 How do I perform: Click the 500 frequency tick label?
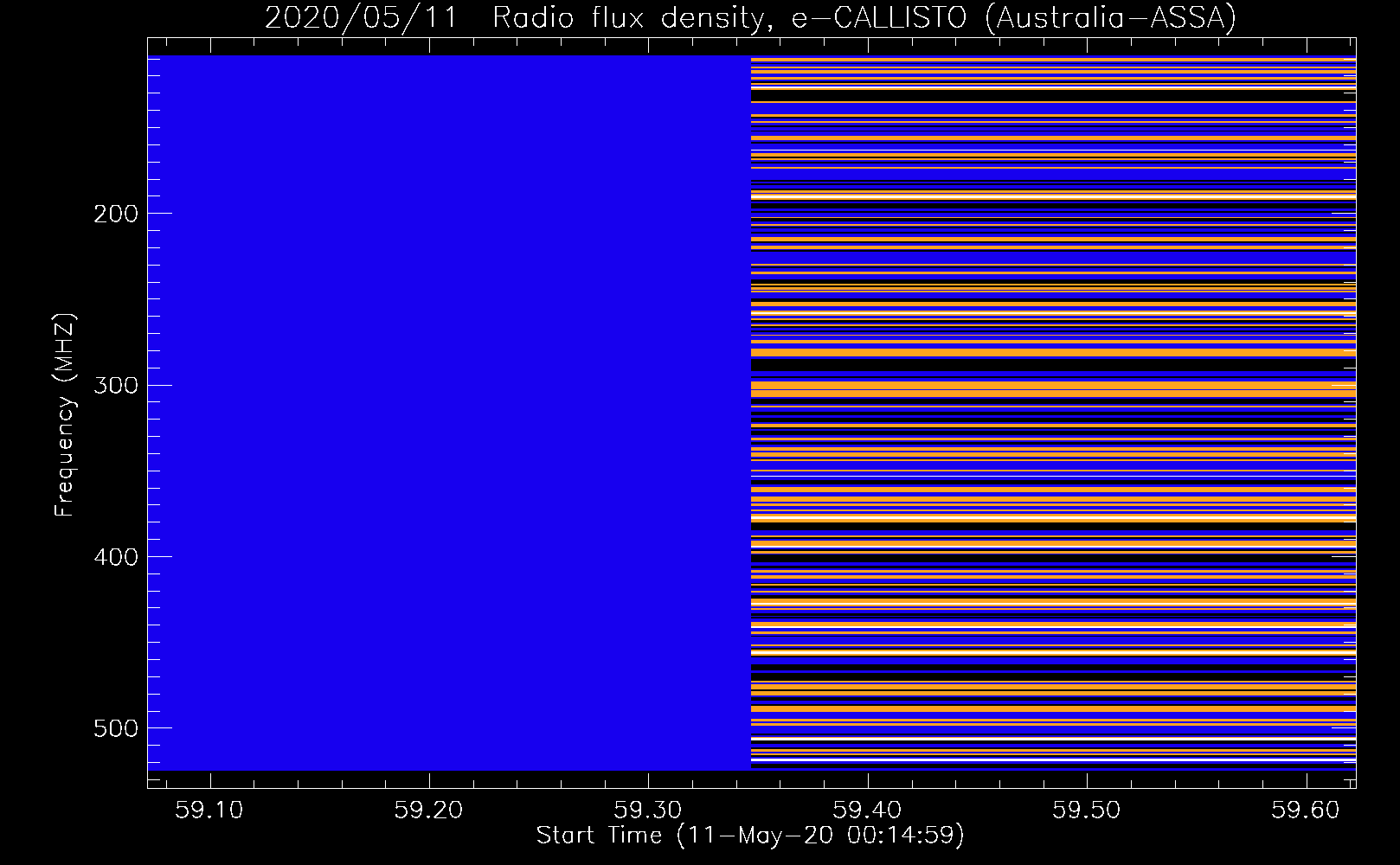pos(116,728)
